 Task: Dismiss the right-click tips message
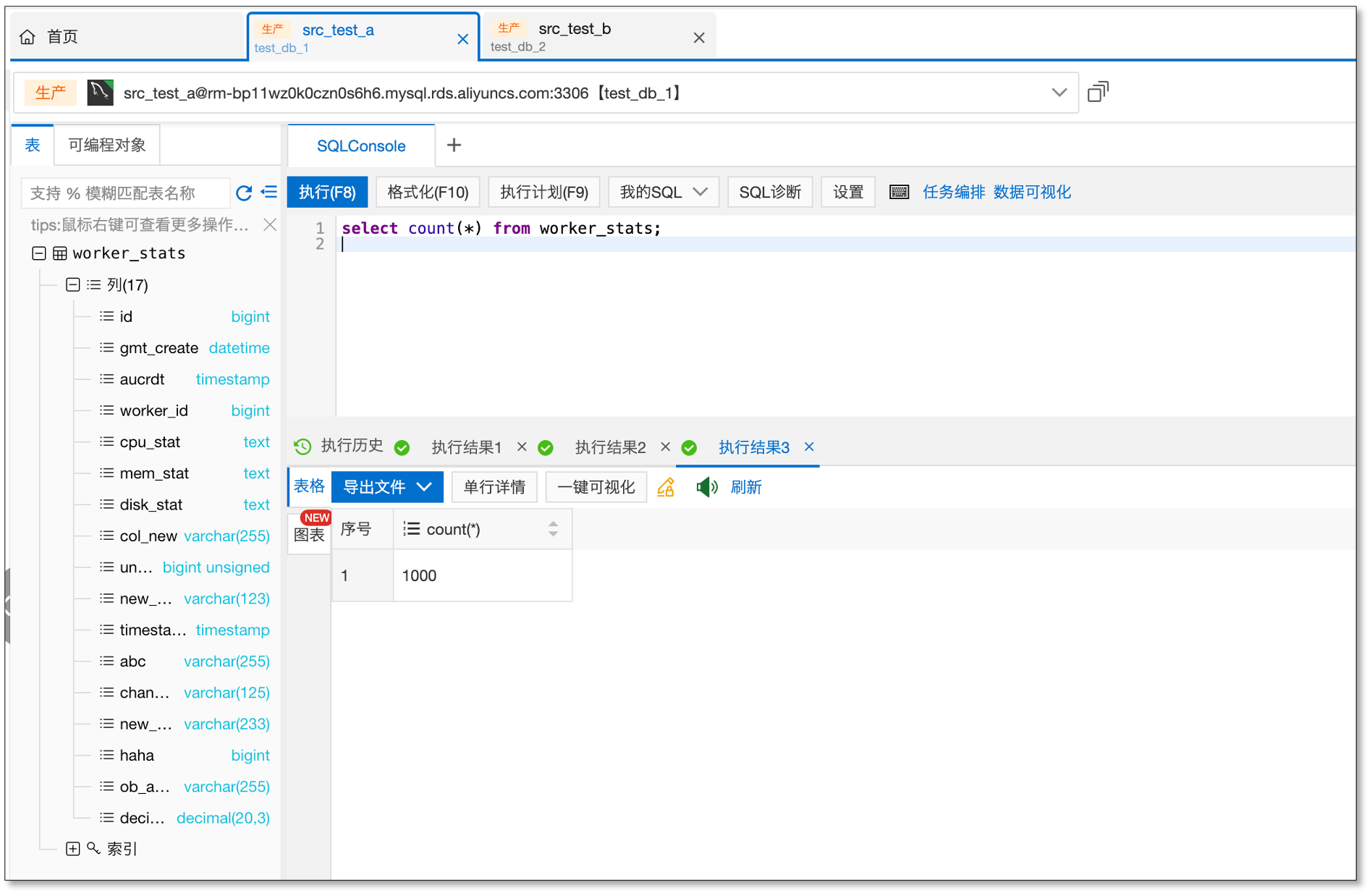click(x=270, y=224)
